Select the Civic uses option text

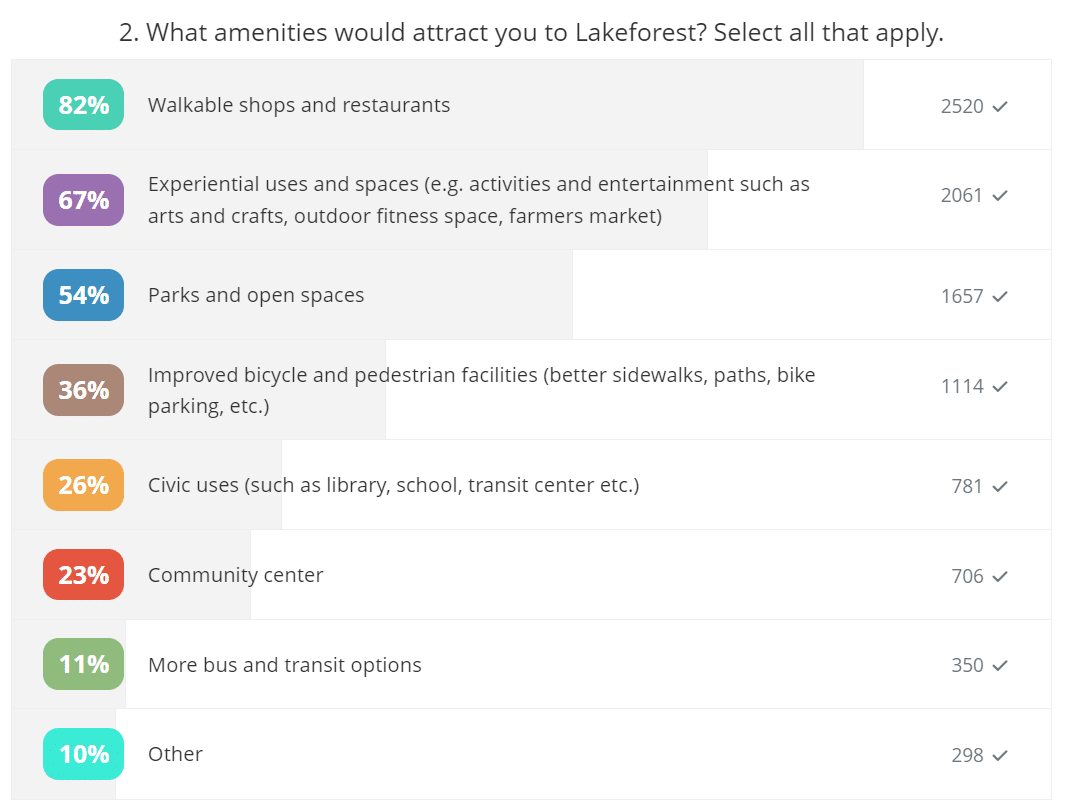(393, 485)
